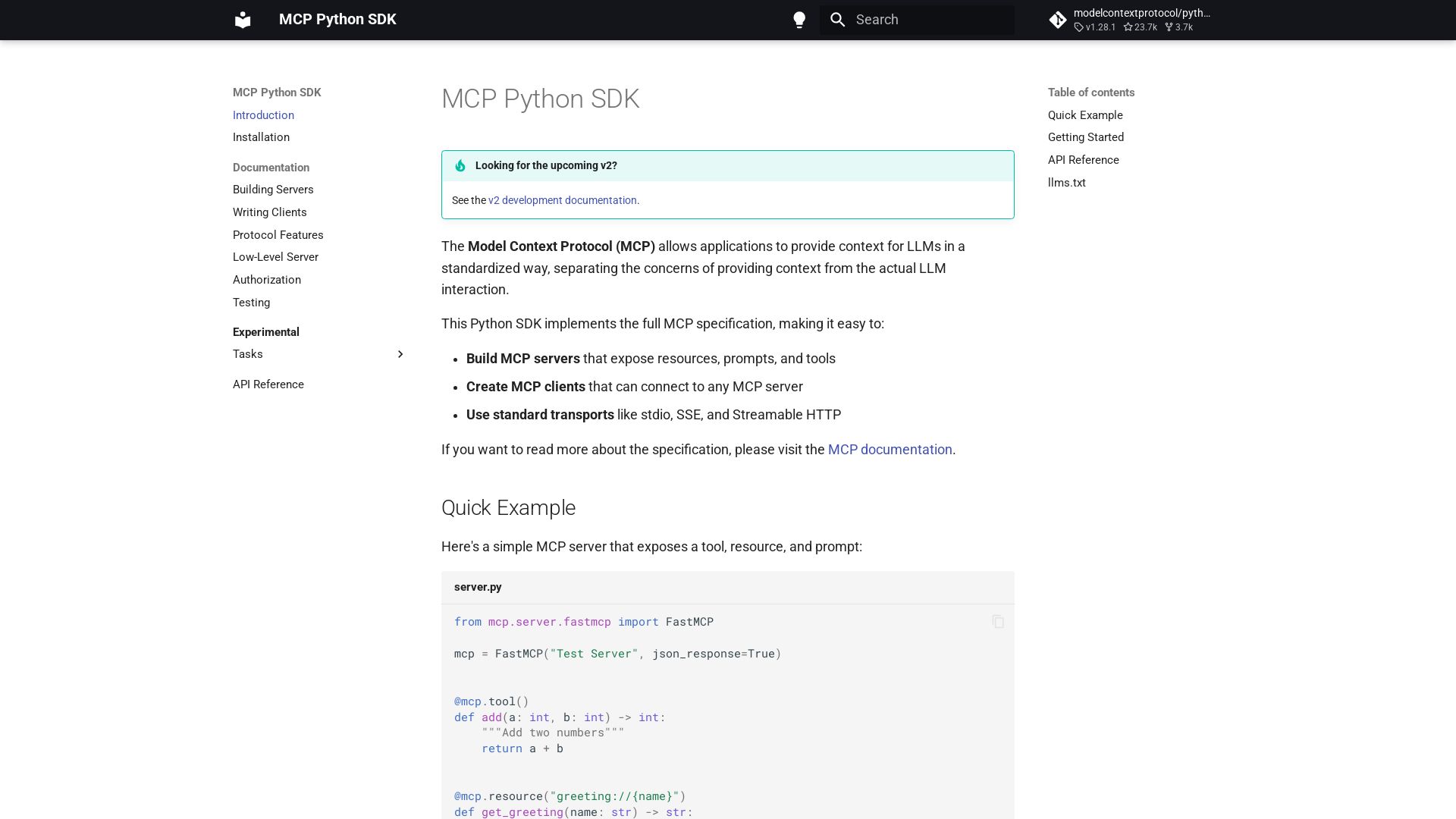The height and width of the screenshot is (819, 1456).
Task: Click the MCP Python SDK logo icon
Action: [243, 20]
